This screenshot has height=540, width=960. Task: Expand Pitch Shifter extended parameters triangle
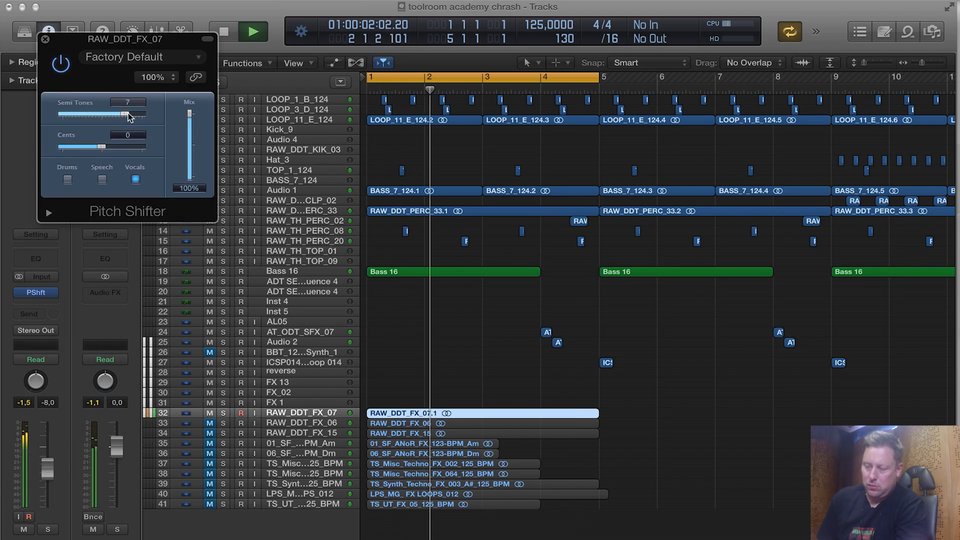tap(49, 213)
